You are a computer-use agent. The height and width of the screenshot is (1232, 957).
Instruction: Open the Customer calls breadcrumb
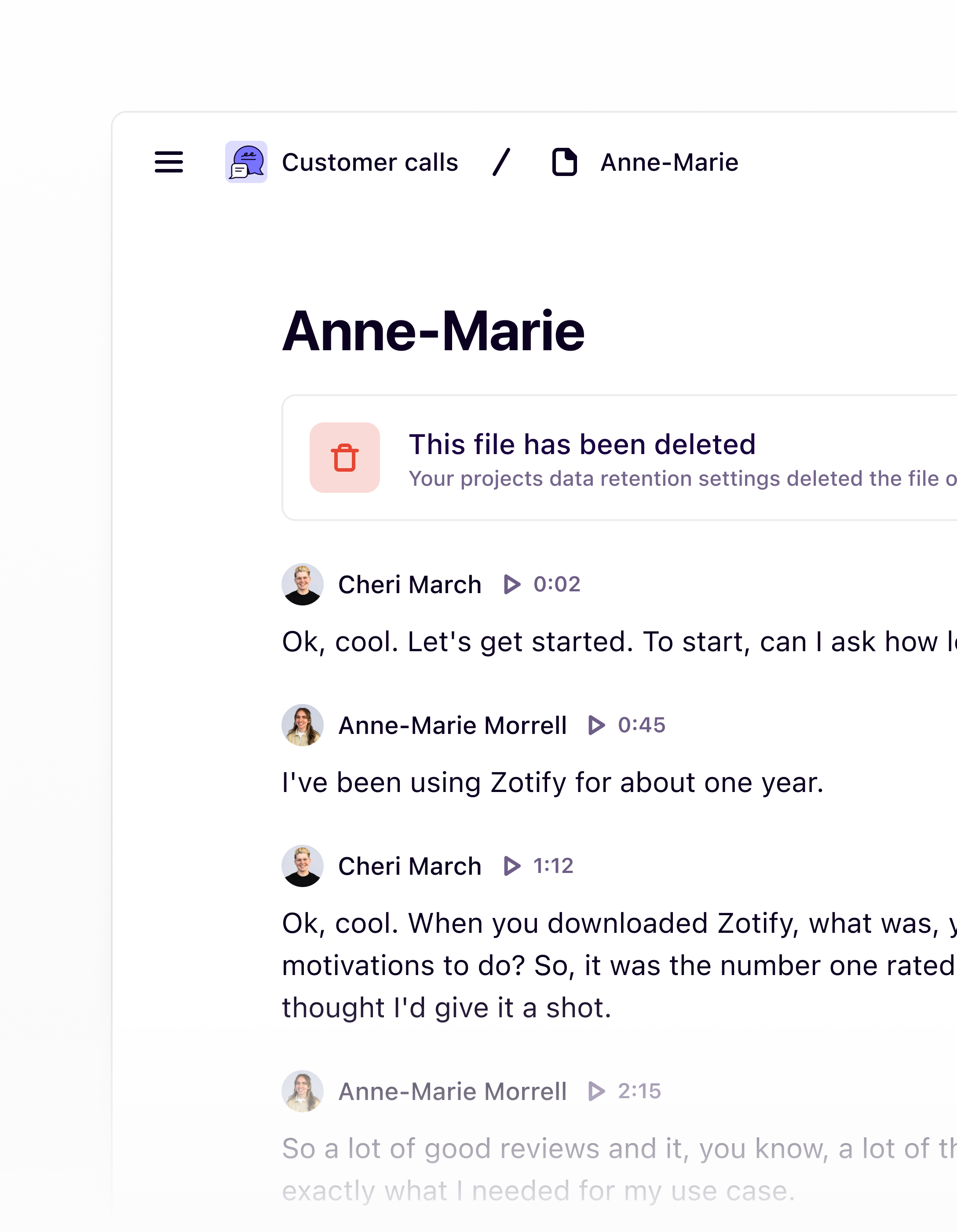click(370, 162)
